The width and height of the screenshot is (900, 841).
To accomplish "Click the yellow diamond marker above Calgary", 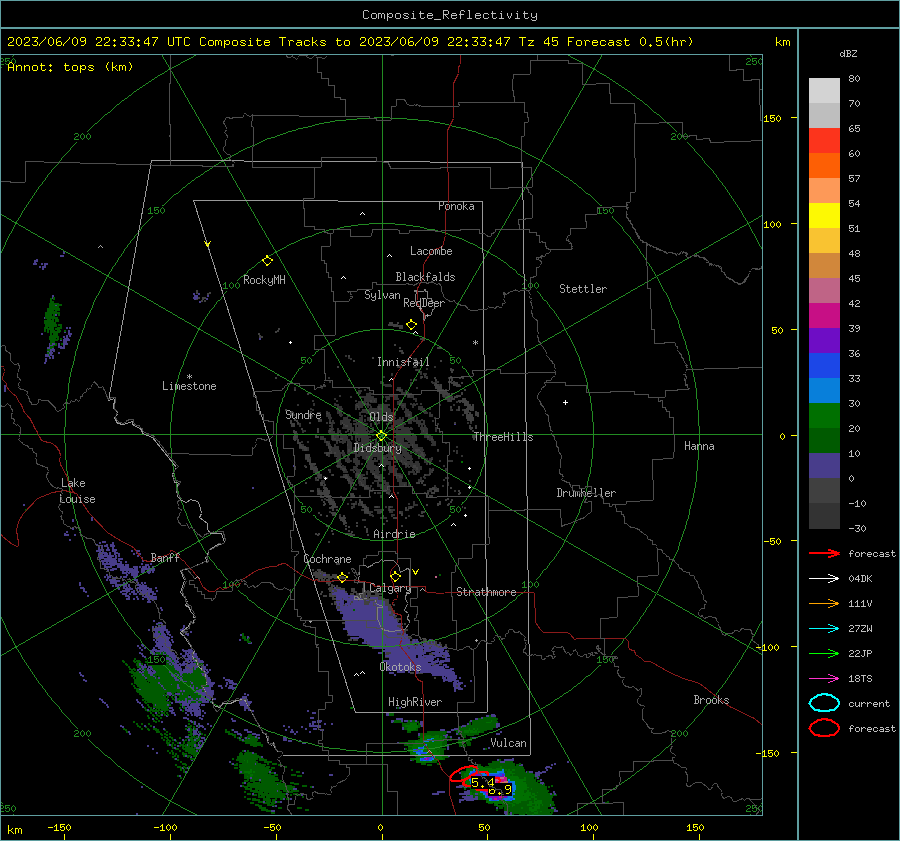I will [395, 576].
